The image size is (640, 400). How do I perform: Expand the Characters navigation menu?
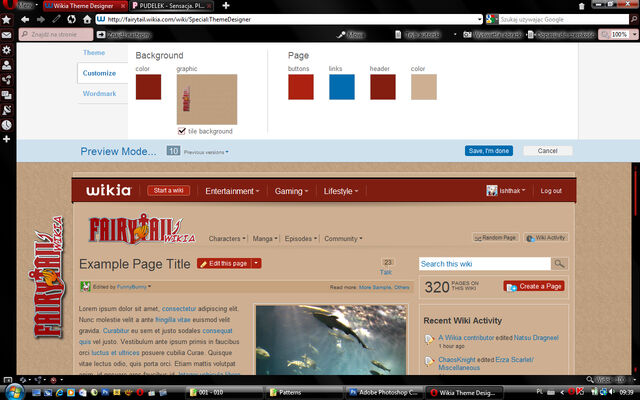point(227,239)
